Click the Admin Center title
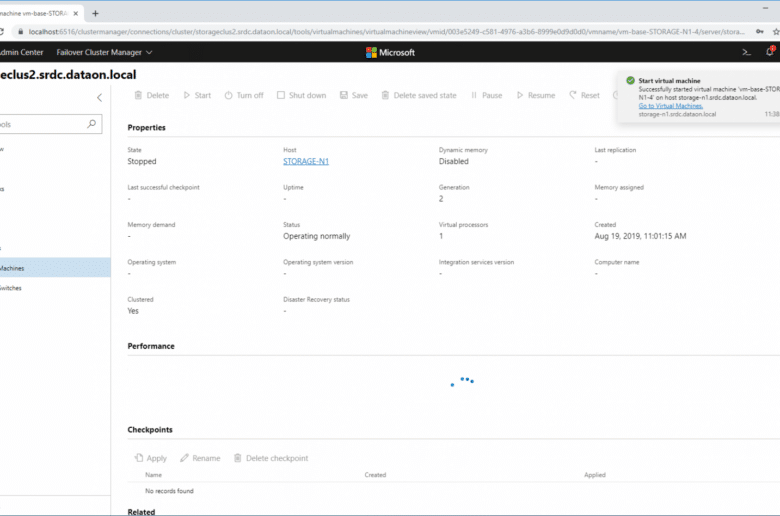 (x=21, y=52)
